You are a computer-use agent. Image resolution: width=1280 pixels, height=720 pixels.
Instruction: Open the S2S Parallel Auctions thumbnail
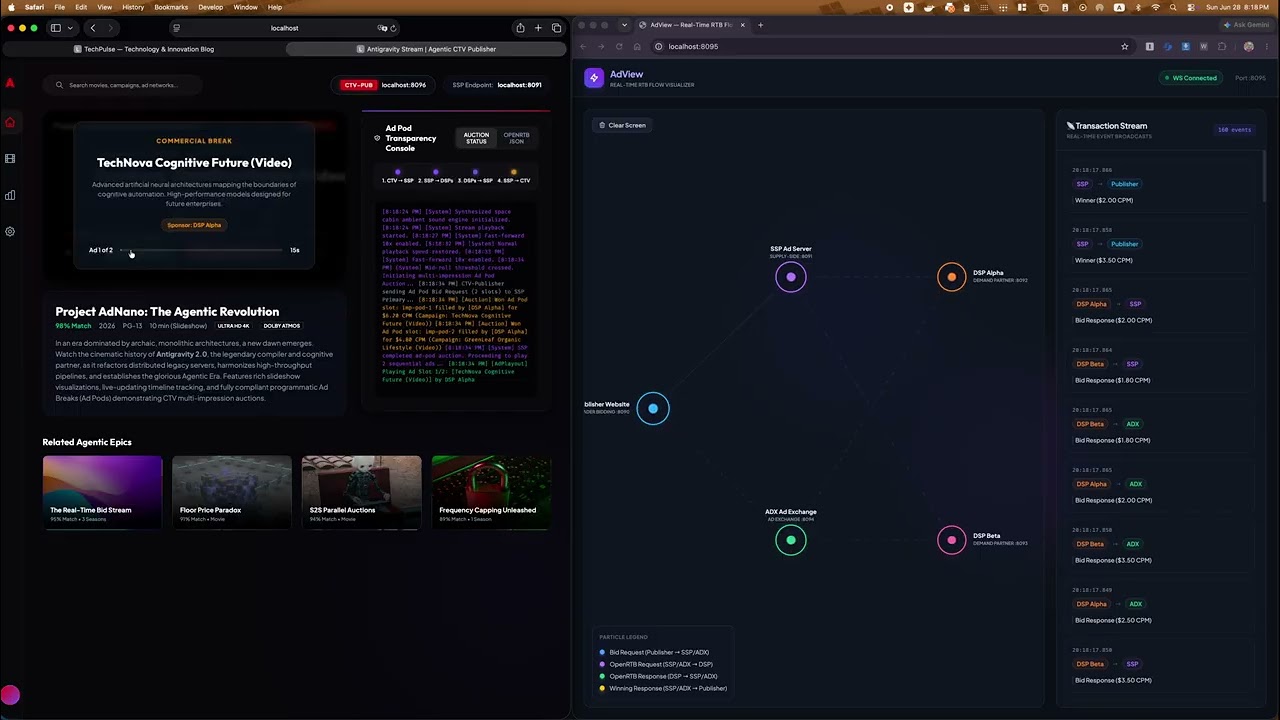pyautogui.click(x=362, y=491)
